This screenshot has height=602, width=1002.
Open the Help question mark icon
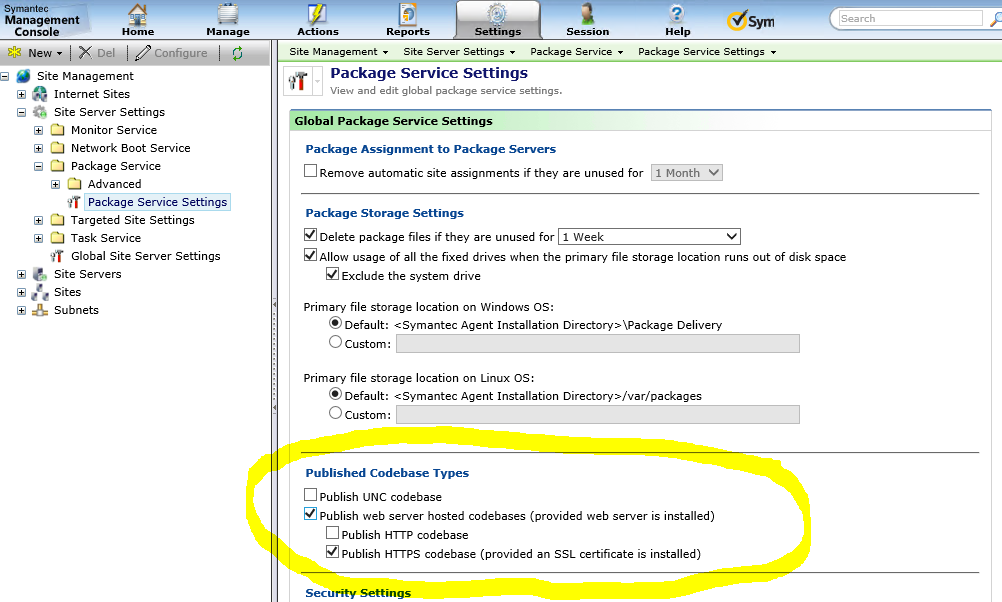(677, 14)
